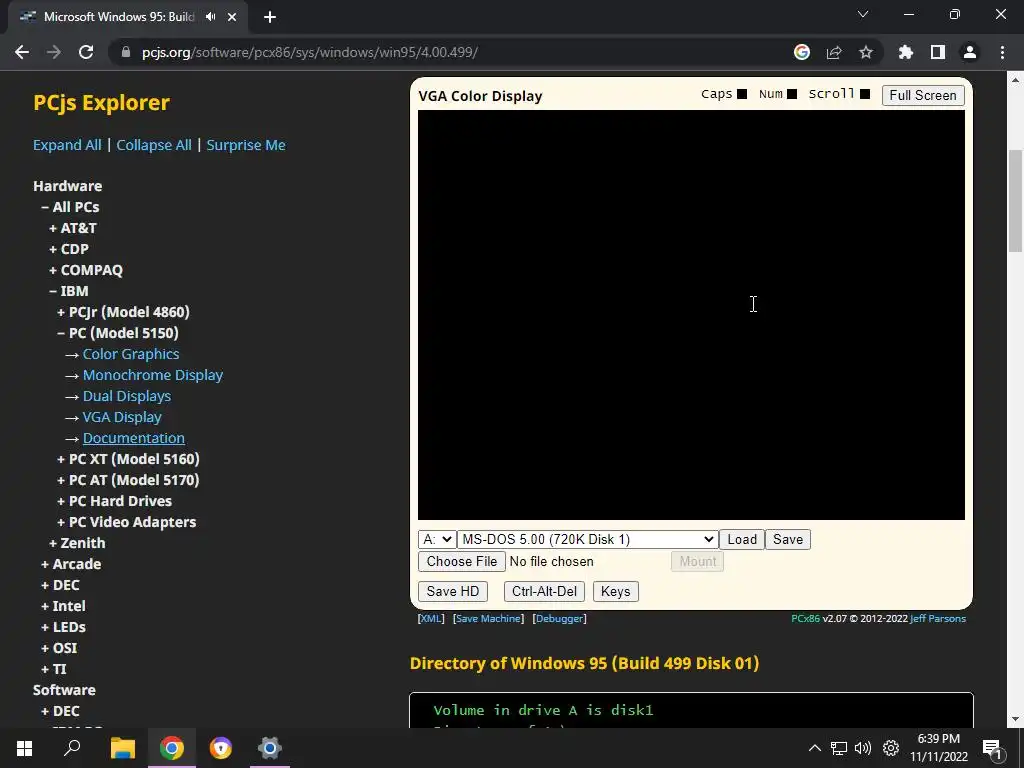The height and width of the screenshot is (768, 1024).
Task: Open File Explorer from taskbar
Action: click(123, 748)
